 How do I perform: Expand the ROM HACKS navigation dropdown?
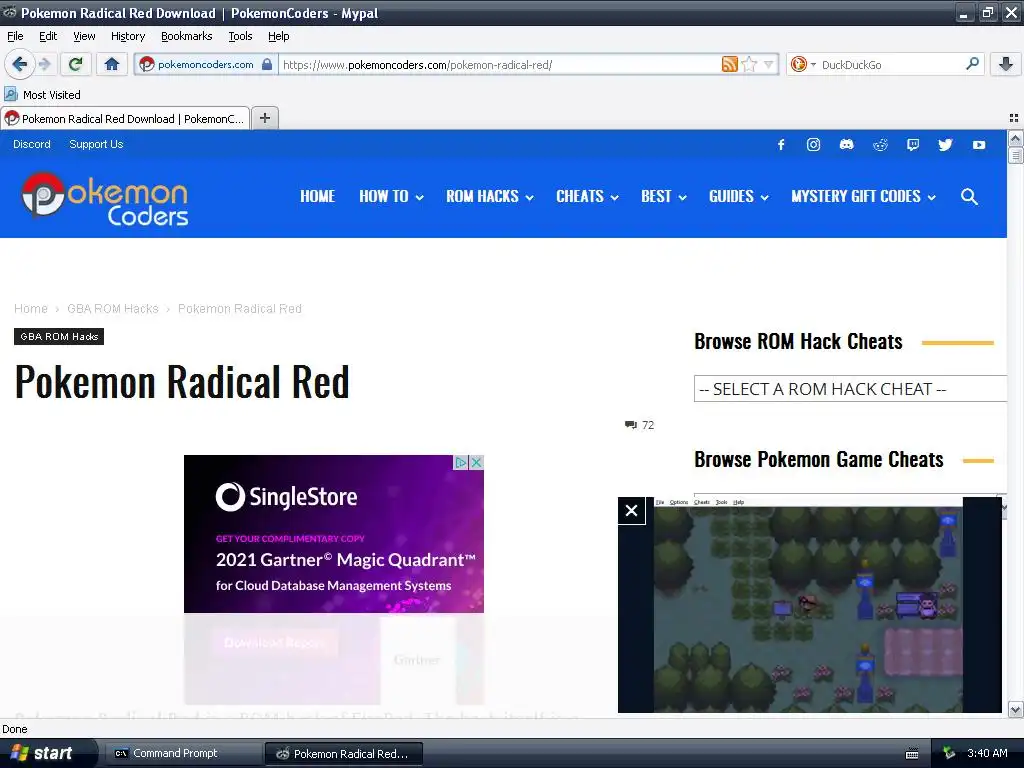point(490,197)
